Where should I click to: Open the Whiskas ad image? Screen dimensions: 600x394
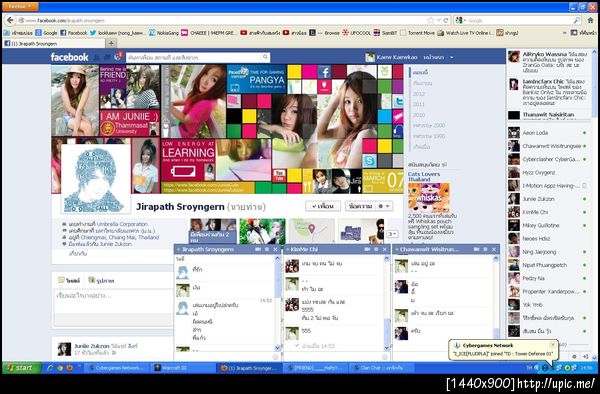coord(429,198)
